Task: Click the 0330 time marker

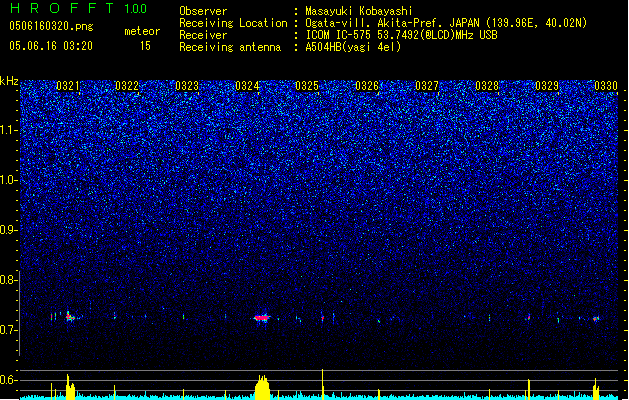Action: tap(606, 86)
